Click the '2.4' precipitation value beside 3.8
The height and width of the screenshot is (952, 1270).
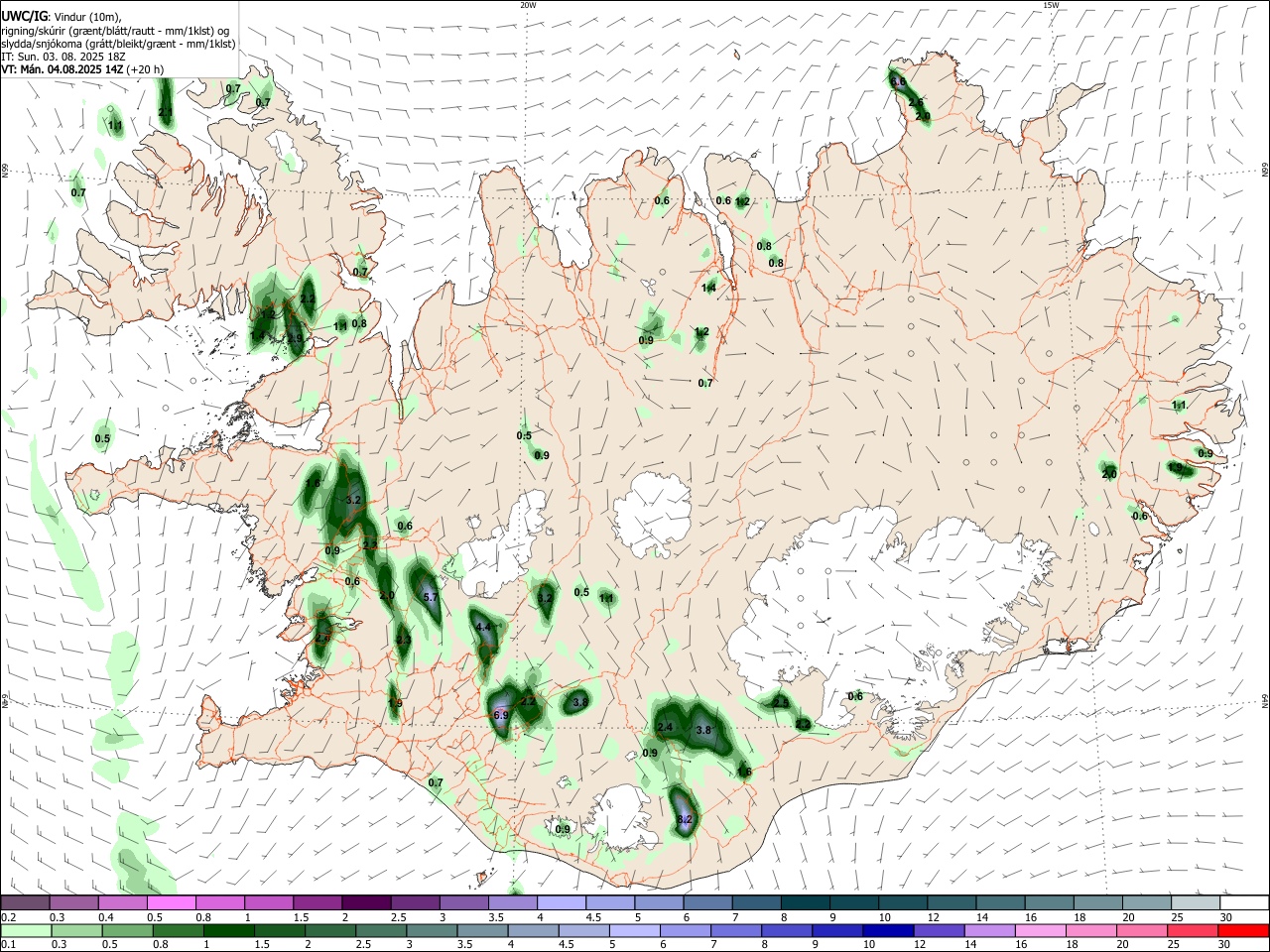[666, 727]
